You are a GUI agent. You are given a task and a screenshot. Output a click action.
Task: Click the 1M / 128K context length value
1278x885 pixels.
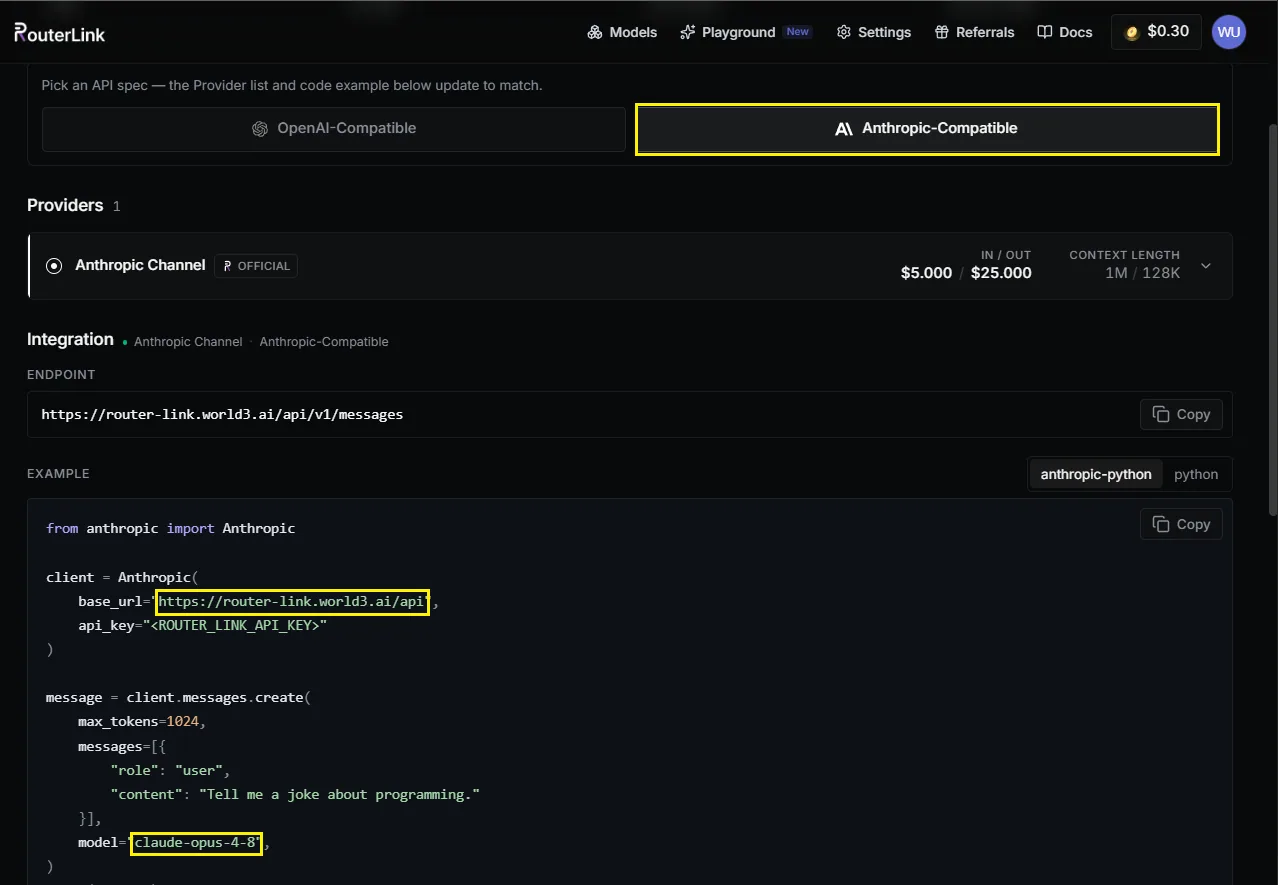(1142, 273)
